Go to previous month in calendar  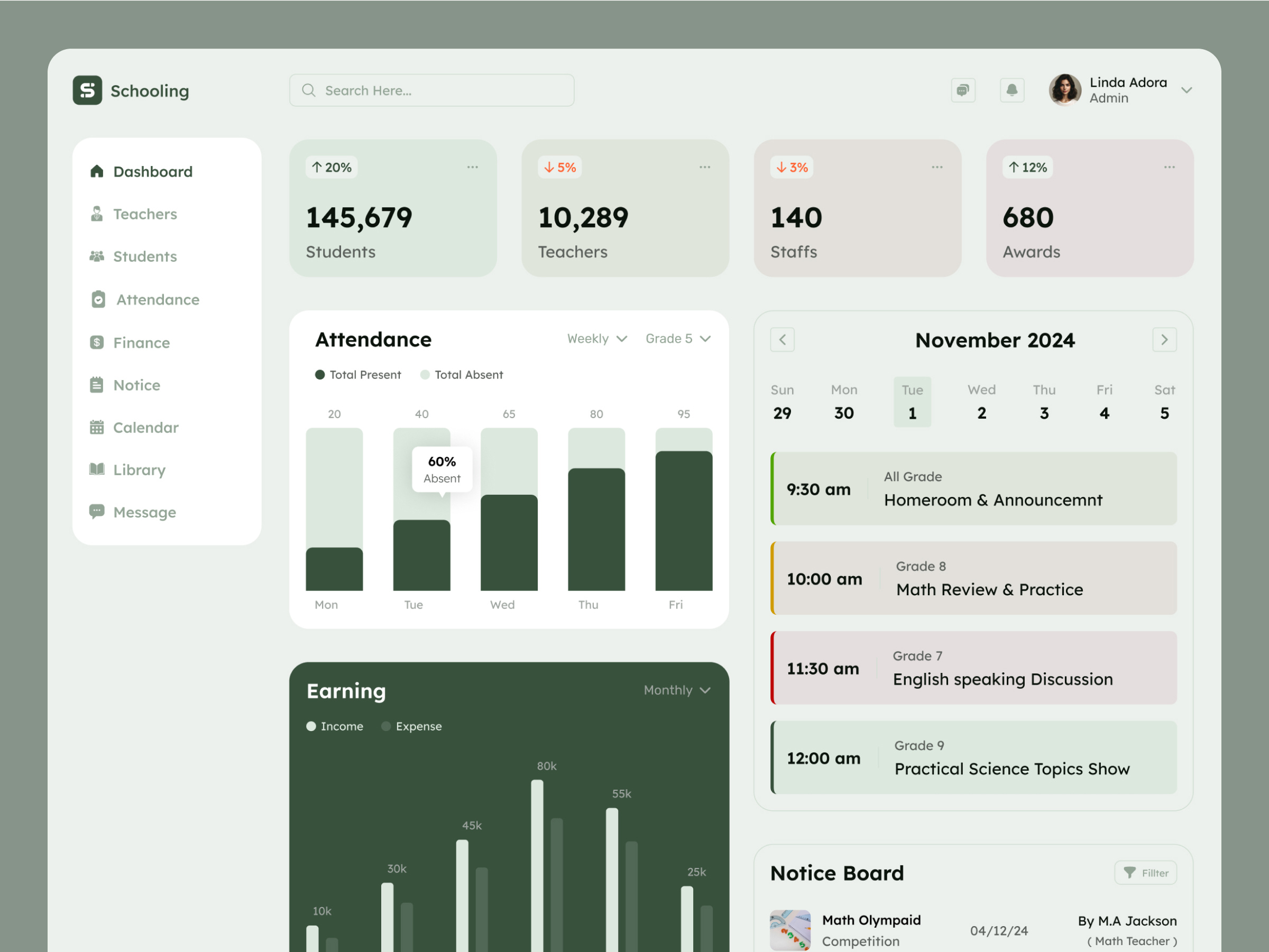coord(783,339)
